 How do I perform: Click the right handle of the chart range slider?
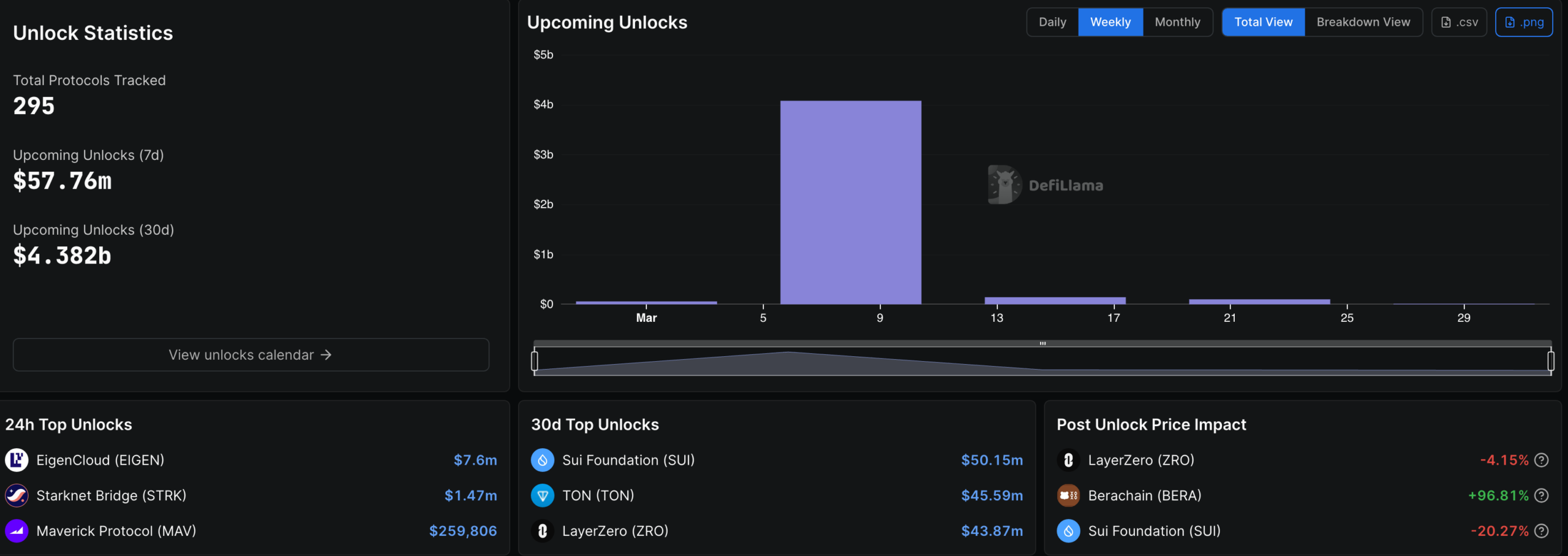click(x=1551, y=360)
